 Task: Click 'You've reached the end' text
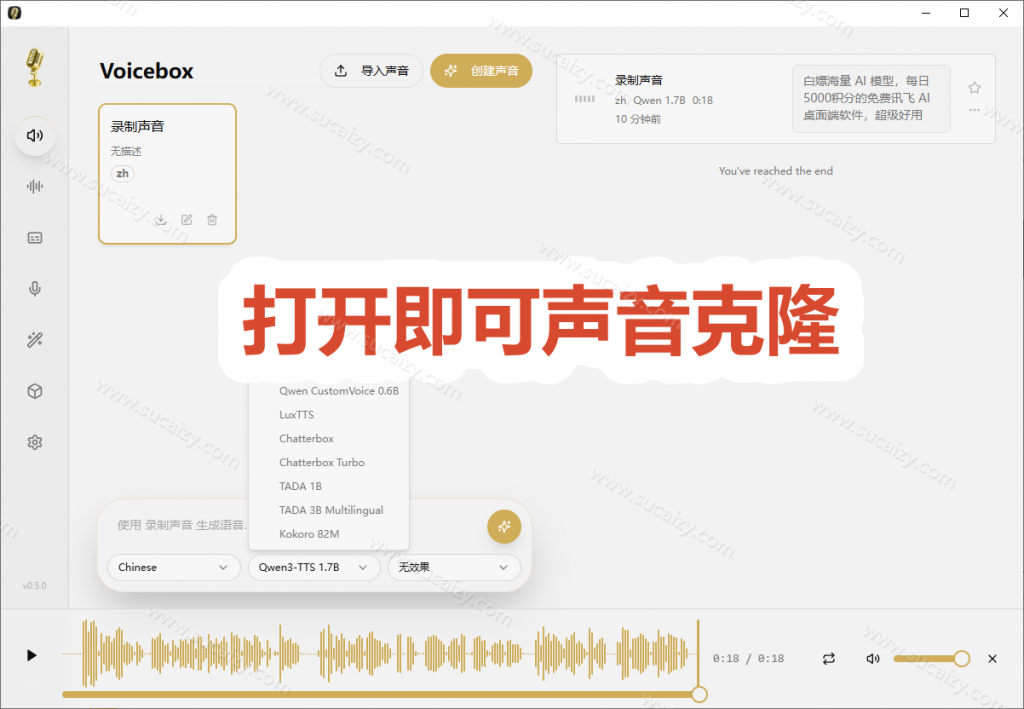click(776, 171)
